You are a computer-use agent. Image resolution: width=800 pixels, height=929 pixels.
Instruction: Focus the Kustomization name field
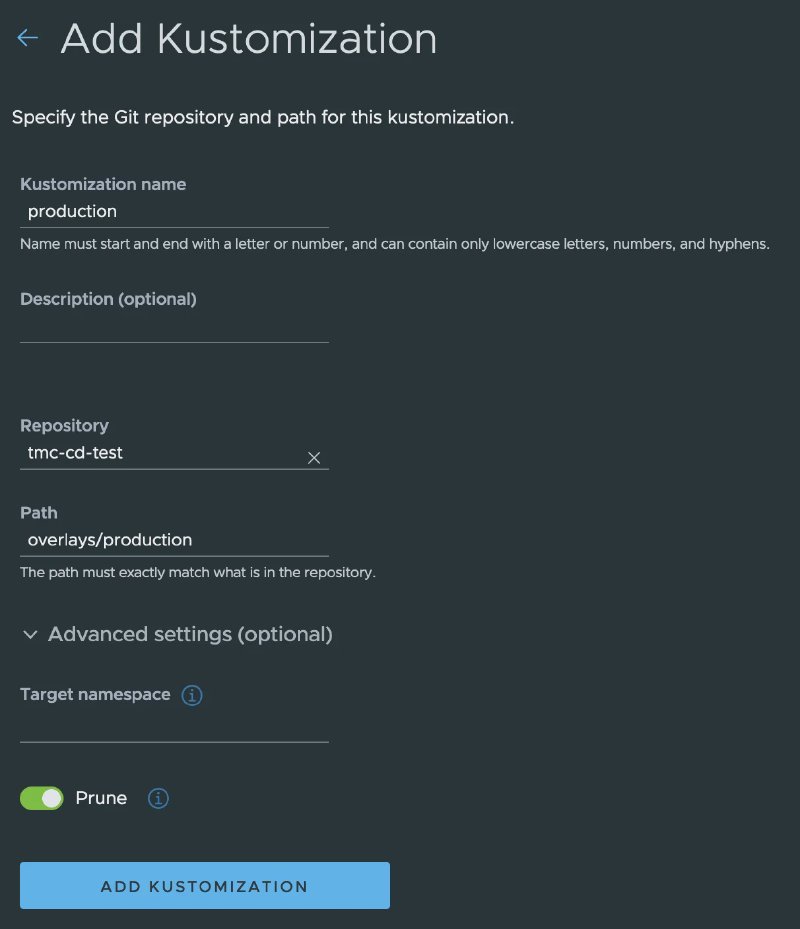174,212
